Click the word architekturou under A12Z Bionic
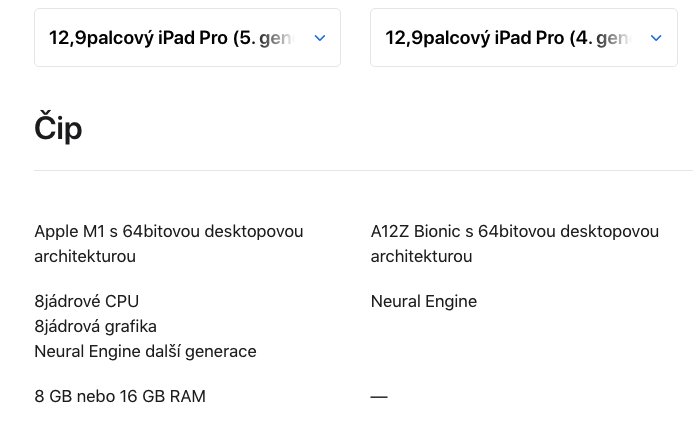 point(421,256)
